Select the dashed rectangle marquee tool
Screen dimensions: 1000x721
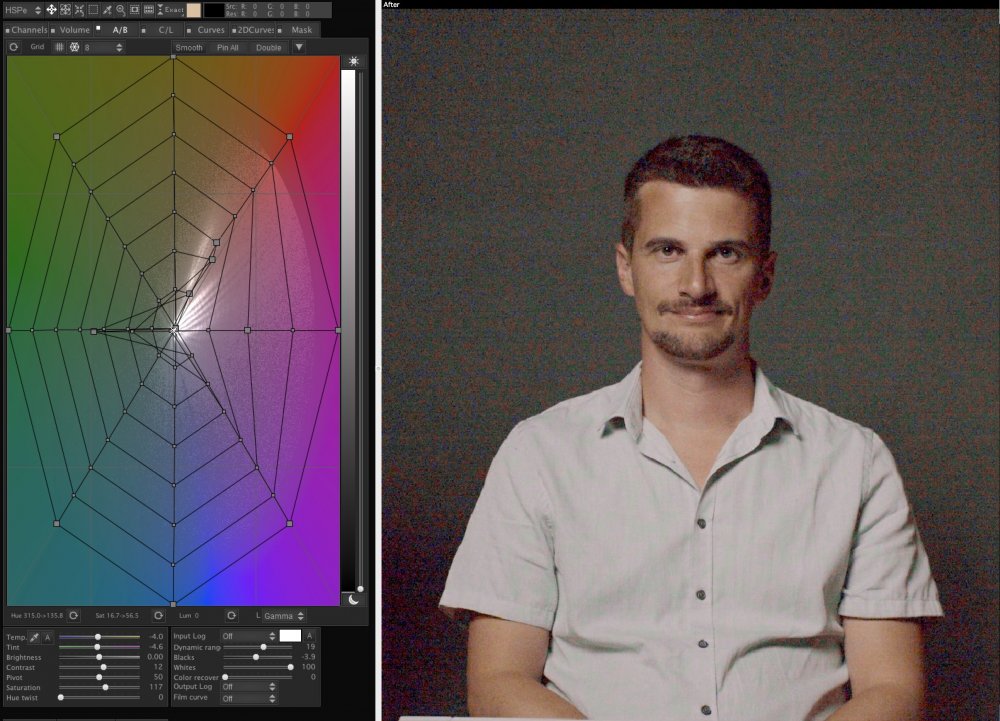click(93, 9)
